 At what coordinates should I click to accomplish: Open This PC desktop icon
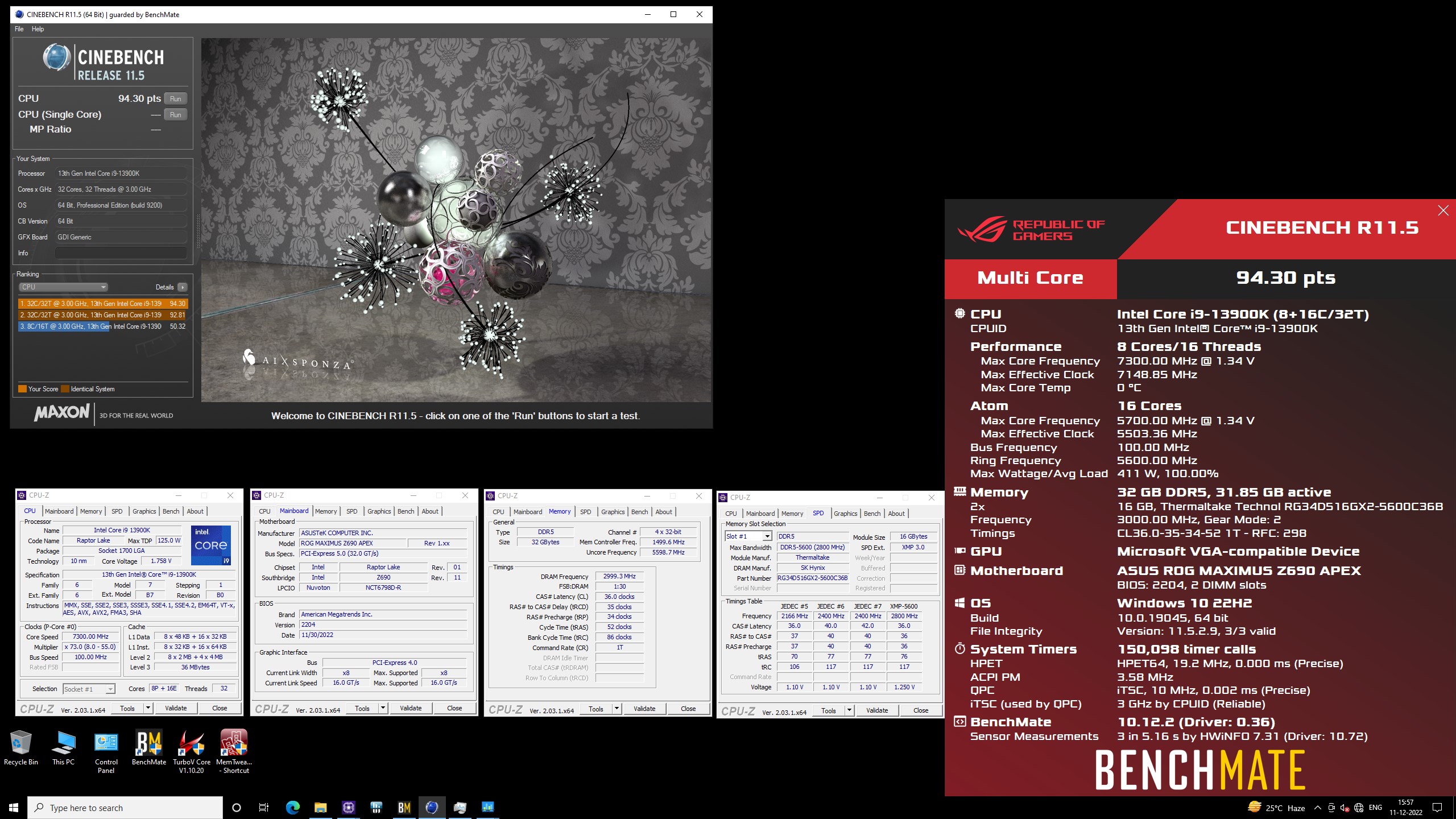63,748
